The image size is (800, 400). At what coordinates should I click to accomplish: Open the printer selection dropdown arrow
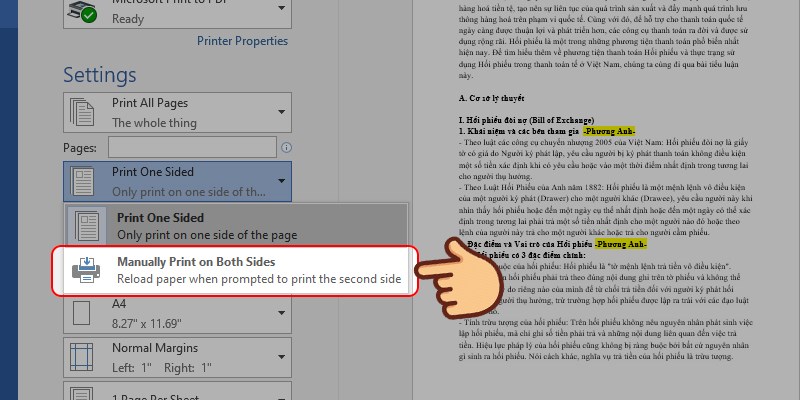coord(282,12)
